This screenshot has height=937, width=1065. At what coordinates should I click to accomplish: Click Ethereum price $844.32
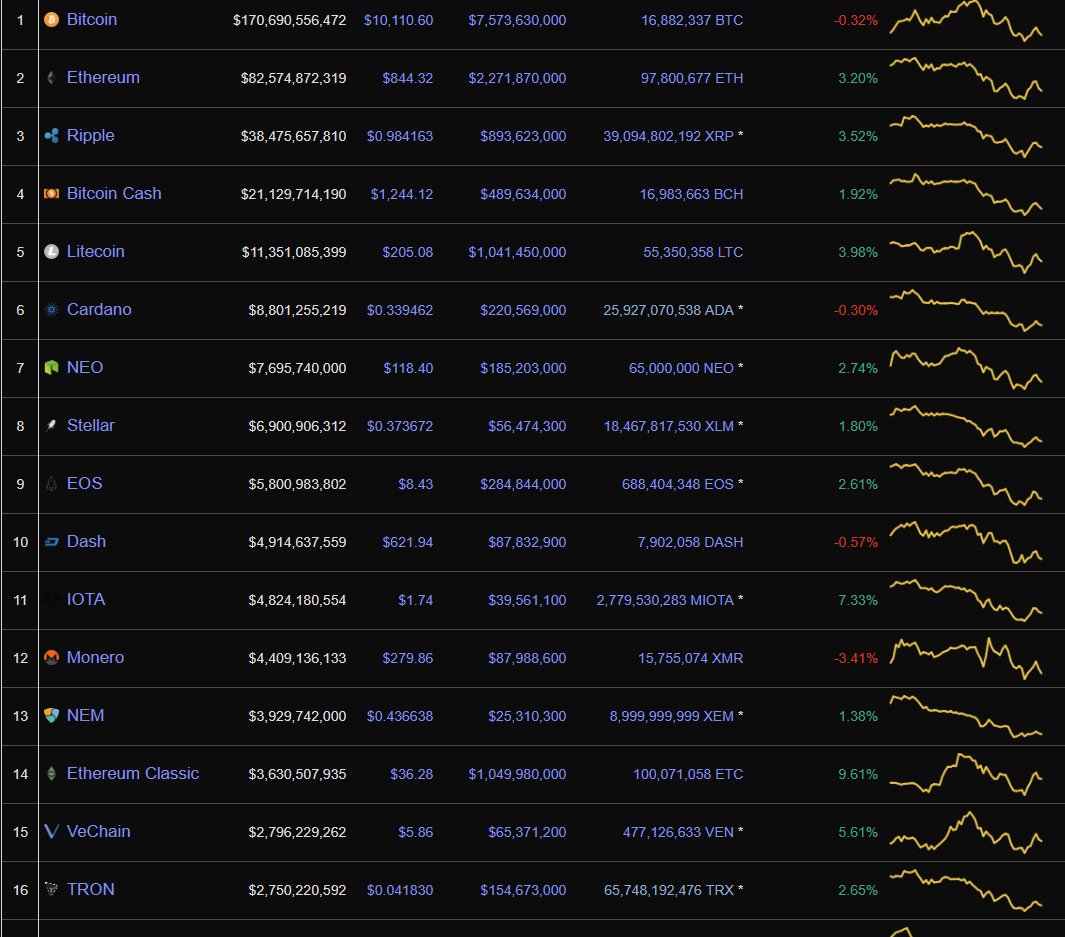coord(408,78)
